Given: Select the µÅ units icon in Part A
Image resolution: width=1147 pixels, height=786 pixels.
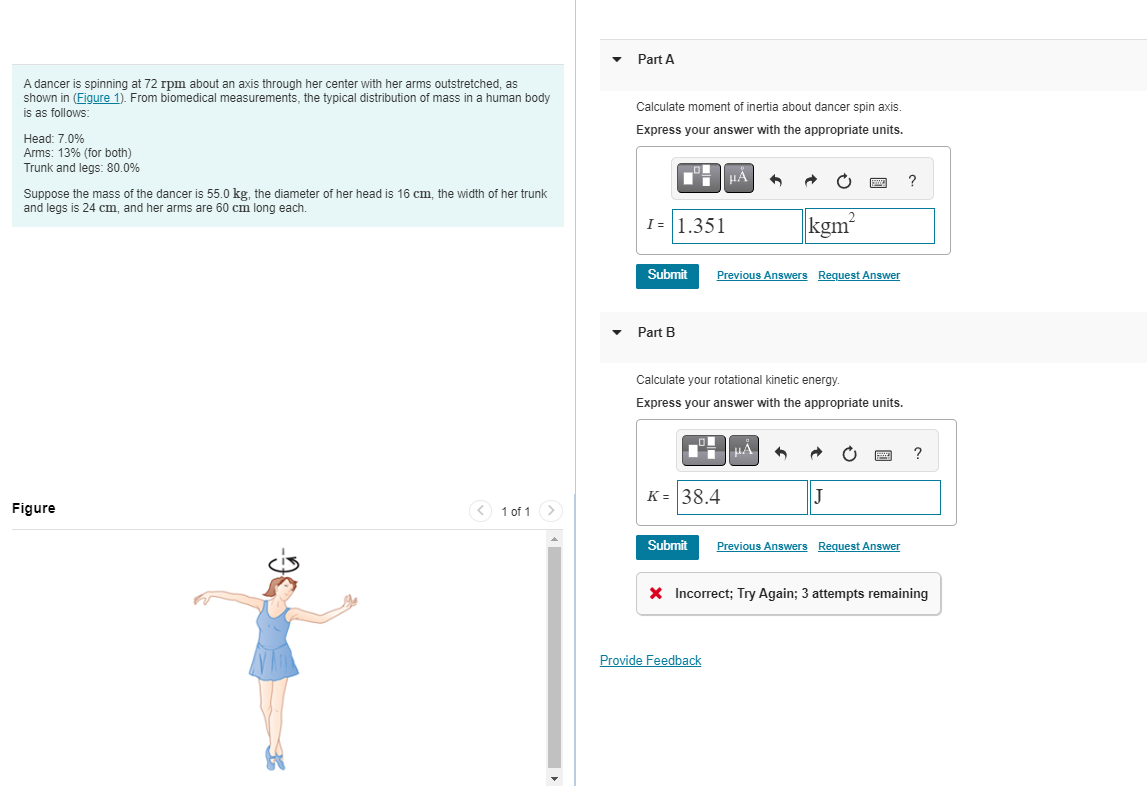Looking at the screenshot, I should coord(738,177).
